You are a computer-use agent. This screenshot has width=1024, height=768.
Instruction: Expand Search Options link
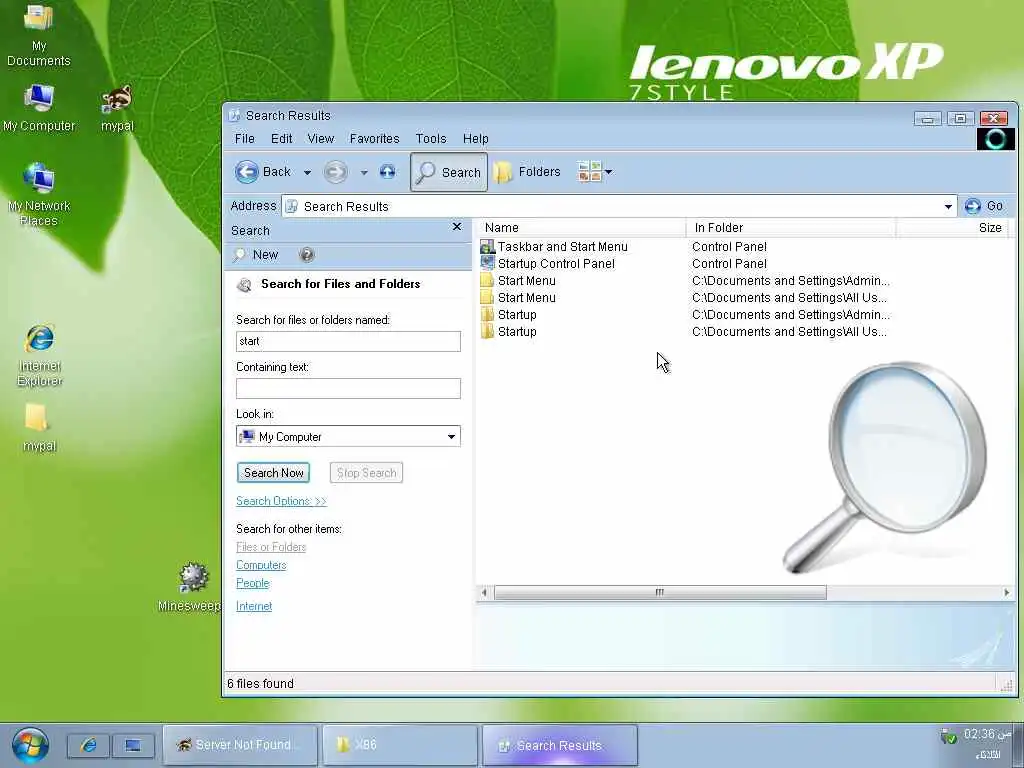281,501
